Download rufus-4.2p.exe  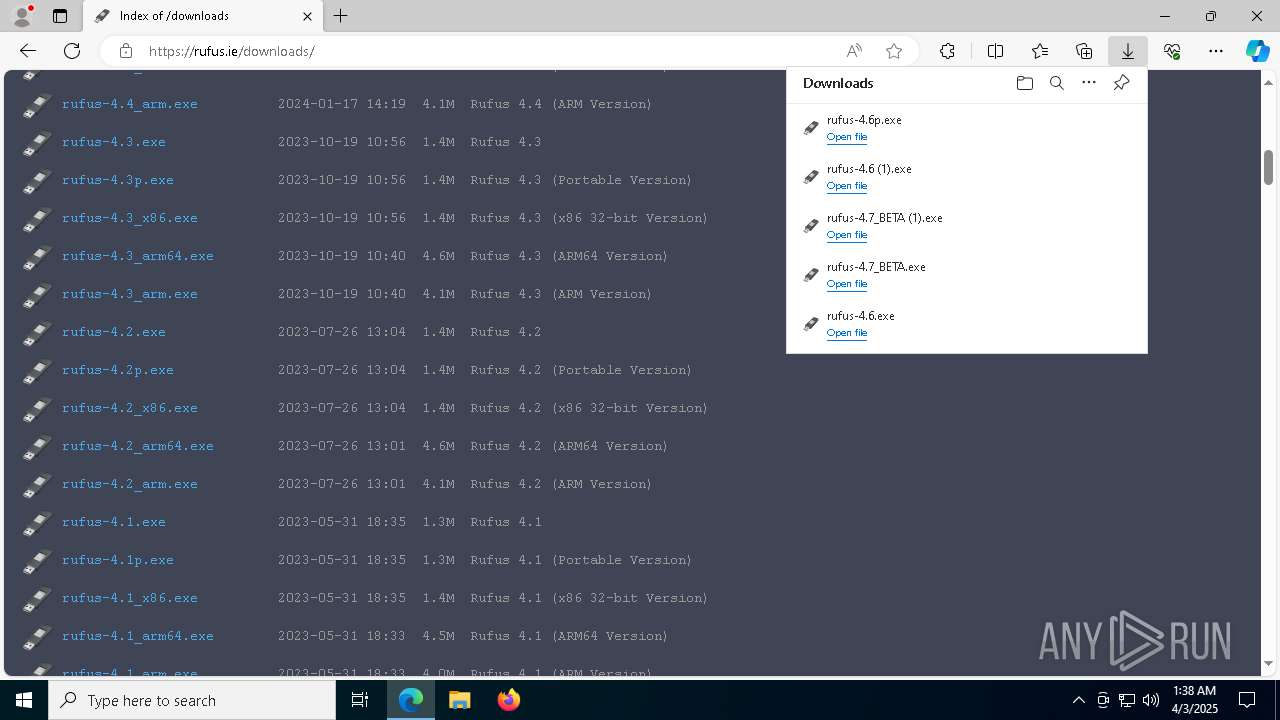(x=118, y=370)
